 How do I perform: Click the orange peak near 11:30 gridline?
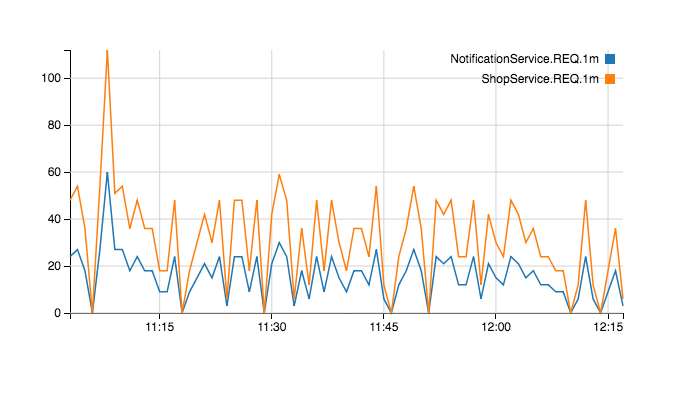tap(279, 175)
